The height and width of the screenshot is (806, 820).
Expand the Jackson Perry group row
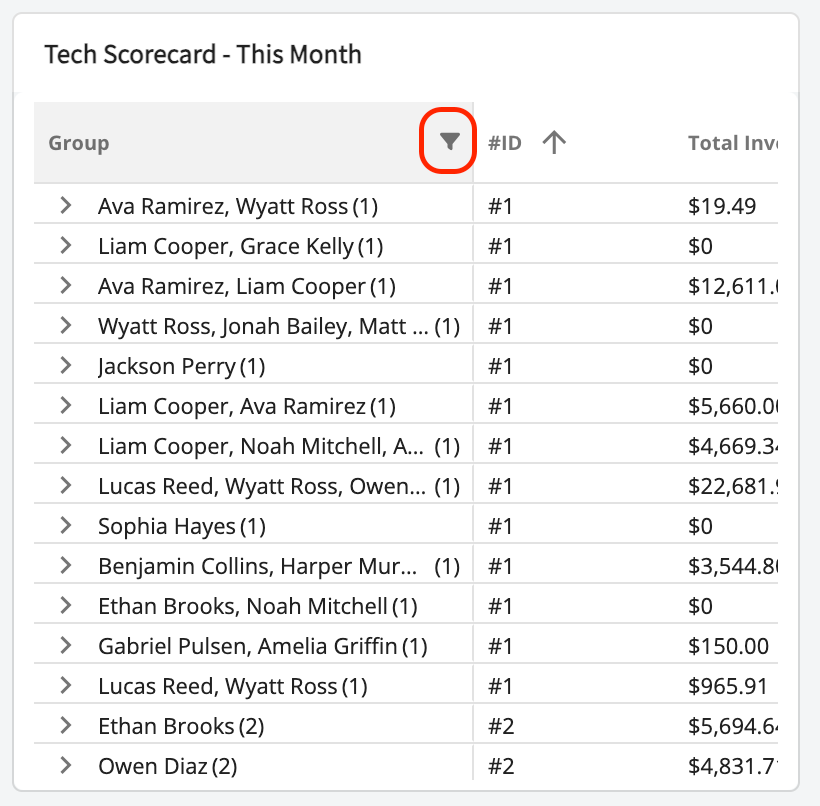click(x=65, y=365)
